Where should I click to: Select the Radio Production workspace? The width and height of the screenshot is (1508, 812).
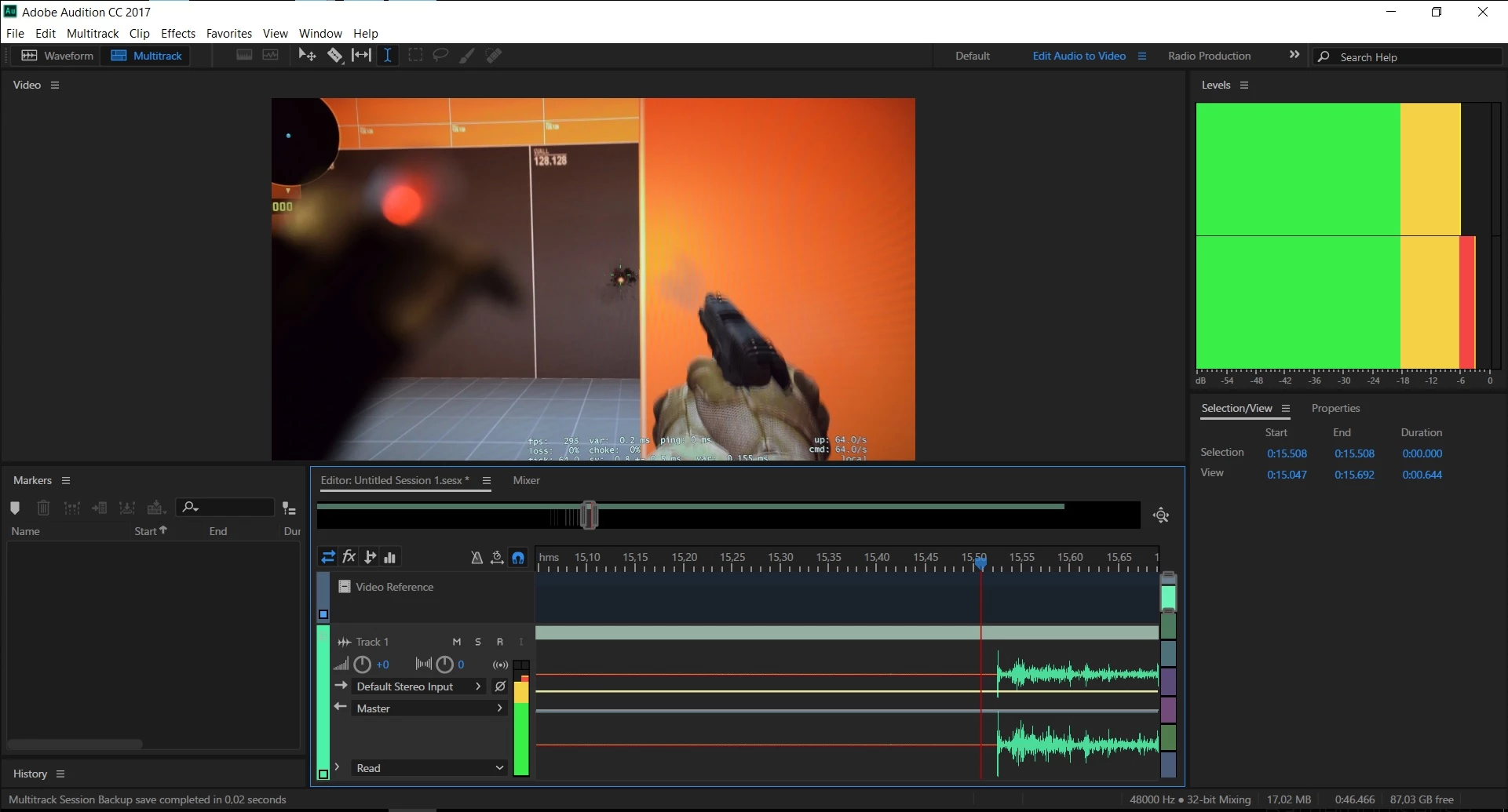tap(1209, 56)
